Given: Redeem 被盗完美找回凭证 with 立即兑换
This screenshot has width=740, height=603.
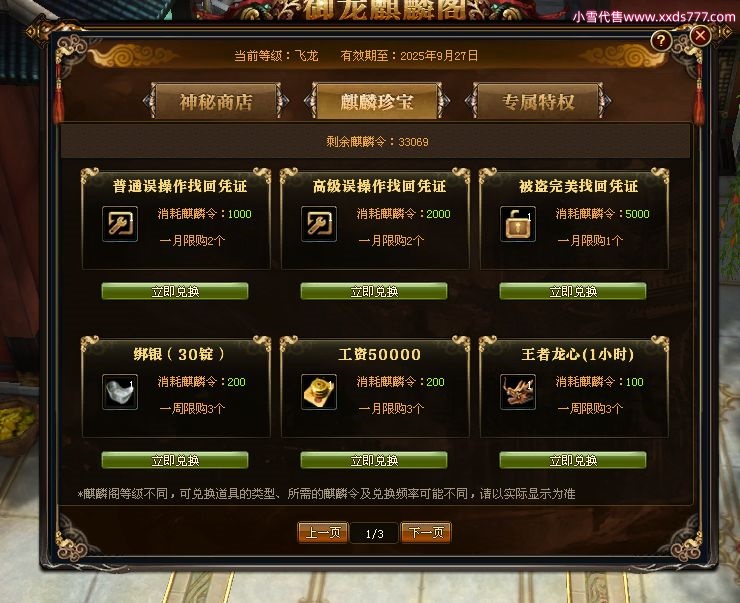Looking at the screenshot, I should click(573, 291).
